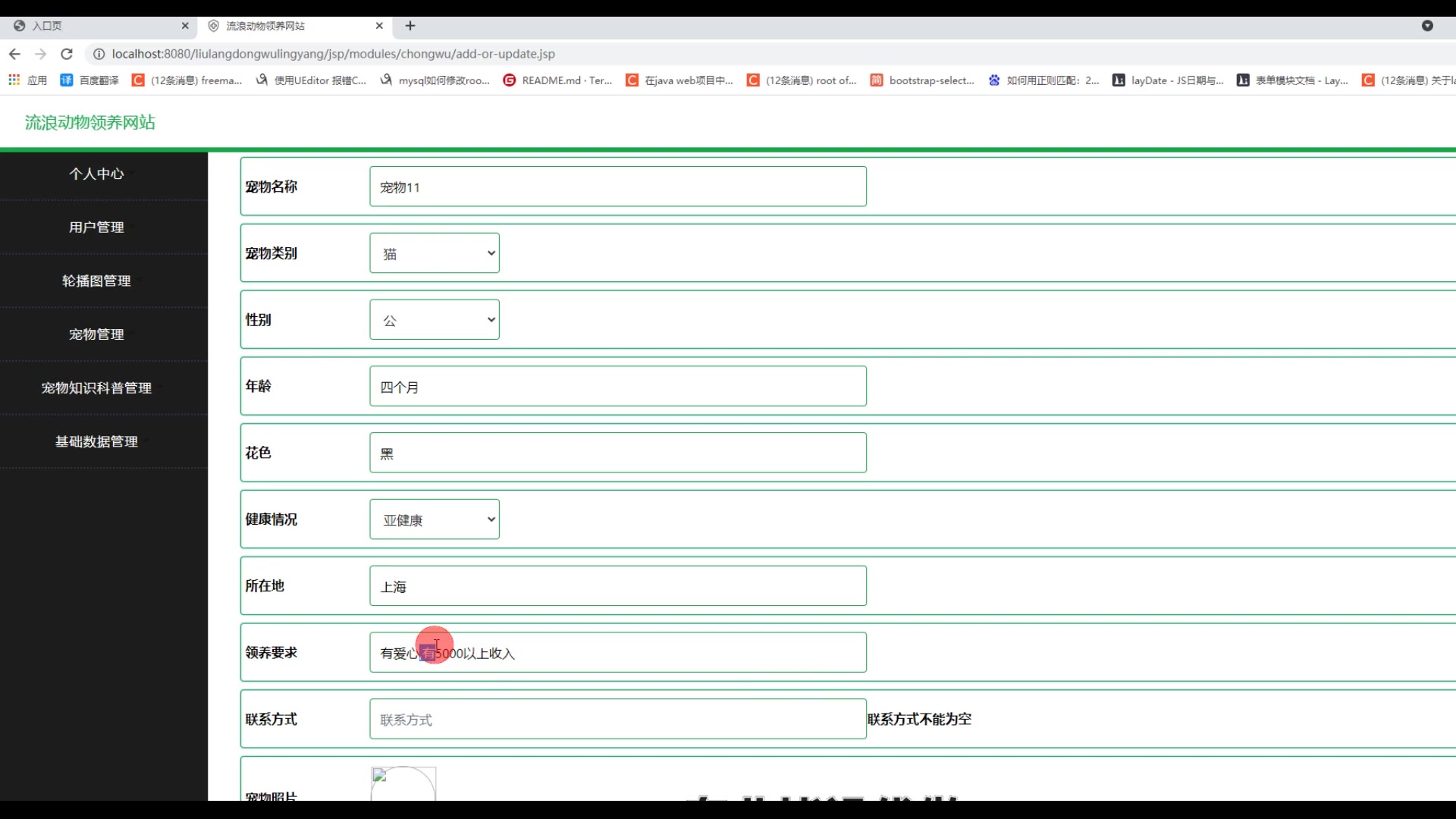Click the 年龄 input field with 四个月

point(618,386)
